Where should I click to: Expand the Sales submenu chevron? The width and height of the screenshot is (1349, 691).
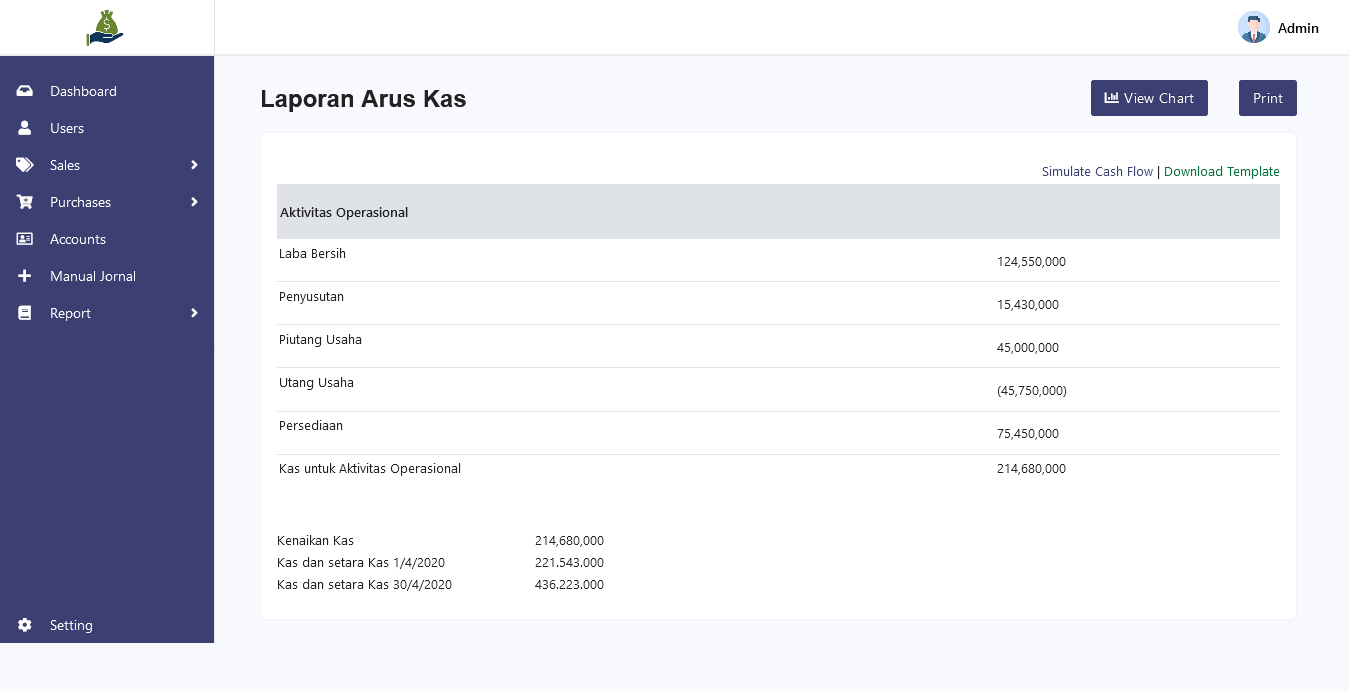pyautogui.click(x=194, y=165)
